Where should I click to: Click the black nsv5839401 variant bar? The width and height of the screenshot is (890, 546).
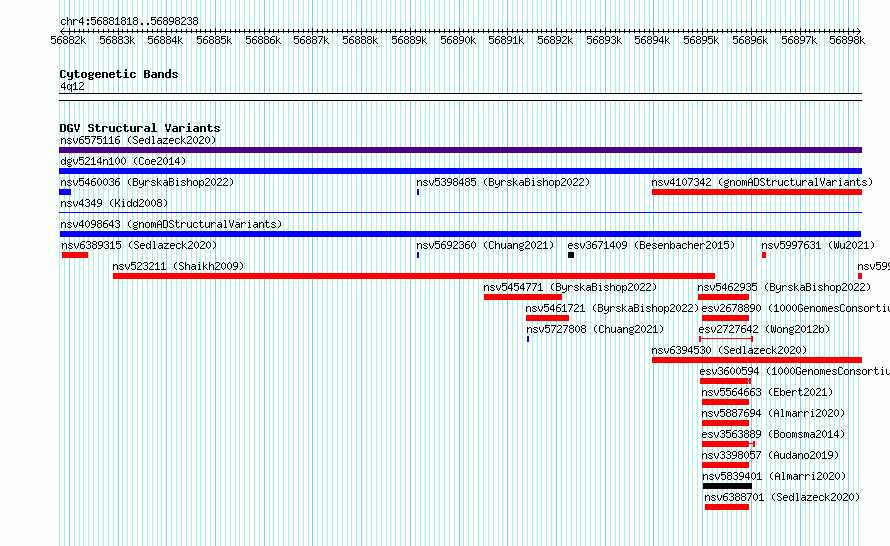point(727,486)
